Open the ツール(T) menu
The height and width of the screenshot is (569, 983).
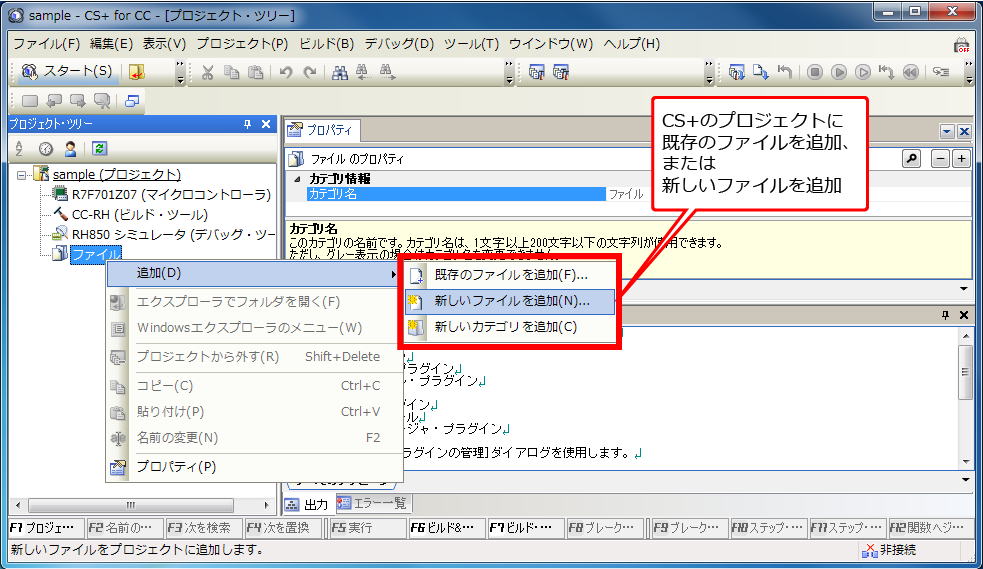pos(471,43)
